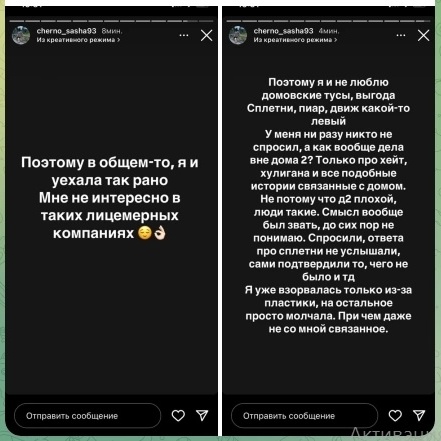Focus the left 'Отправить сообщение' message field
This screenshot has height=441, width=441.
click(x=87, y=416)
